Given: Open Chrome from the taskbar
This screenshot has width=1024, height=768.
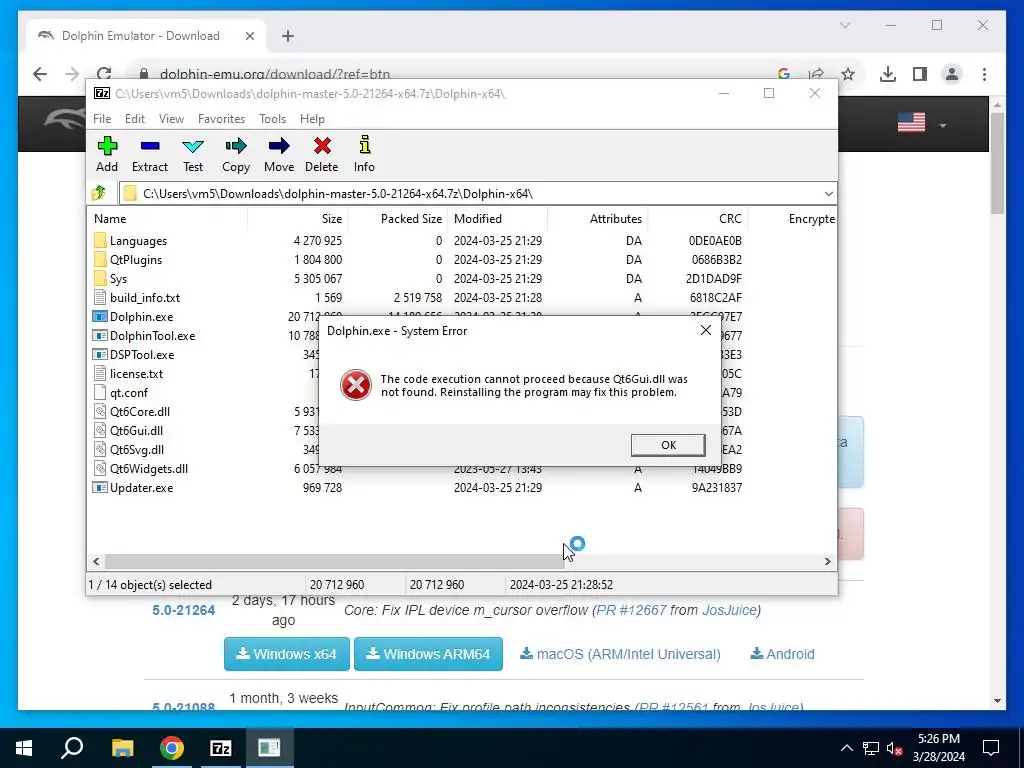Looking at the screenshot, I should tap(172, 748).
